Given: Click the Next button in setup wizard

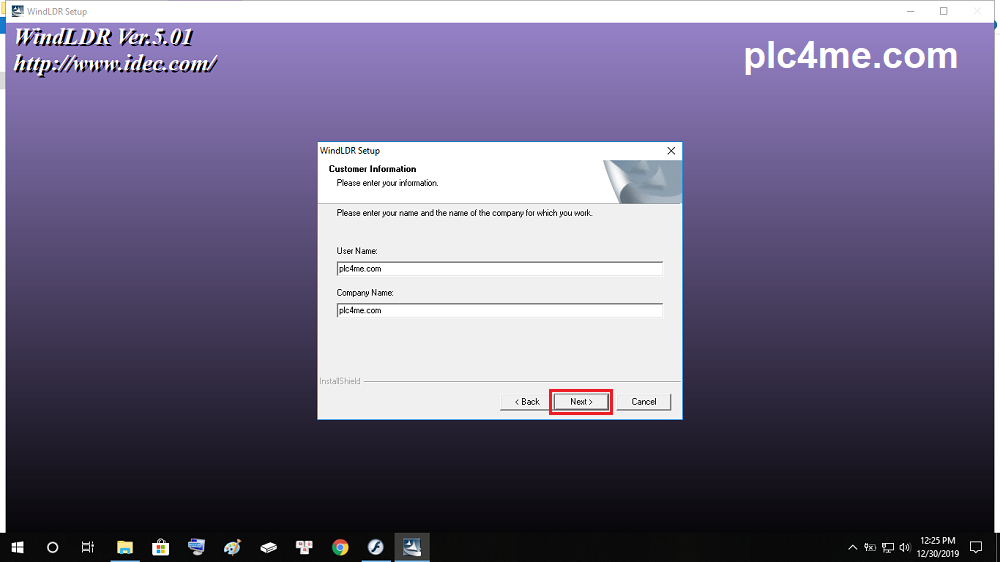Looking at the screenshot, I should click(x=581, y=402).
